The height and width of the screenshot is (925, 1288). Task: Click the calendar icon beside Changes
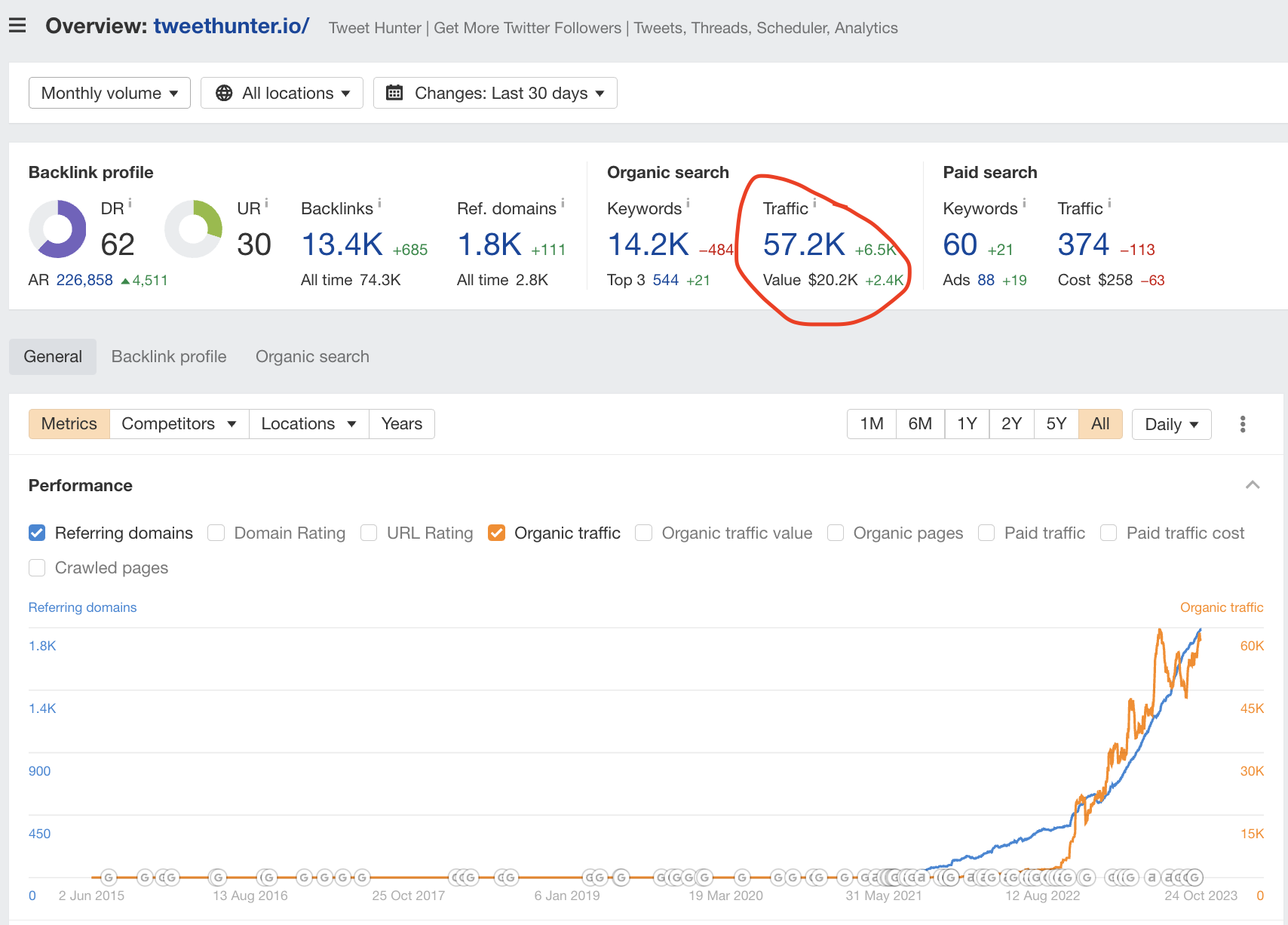pos(394,93)
